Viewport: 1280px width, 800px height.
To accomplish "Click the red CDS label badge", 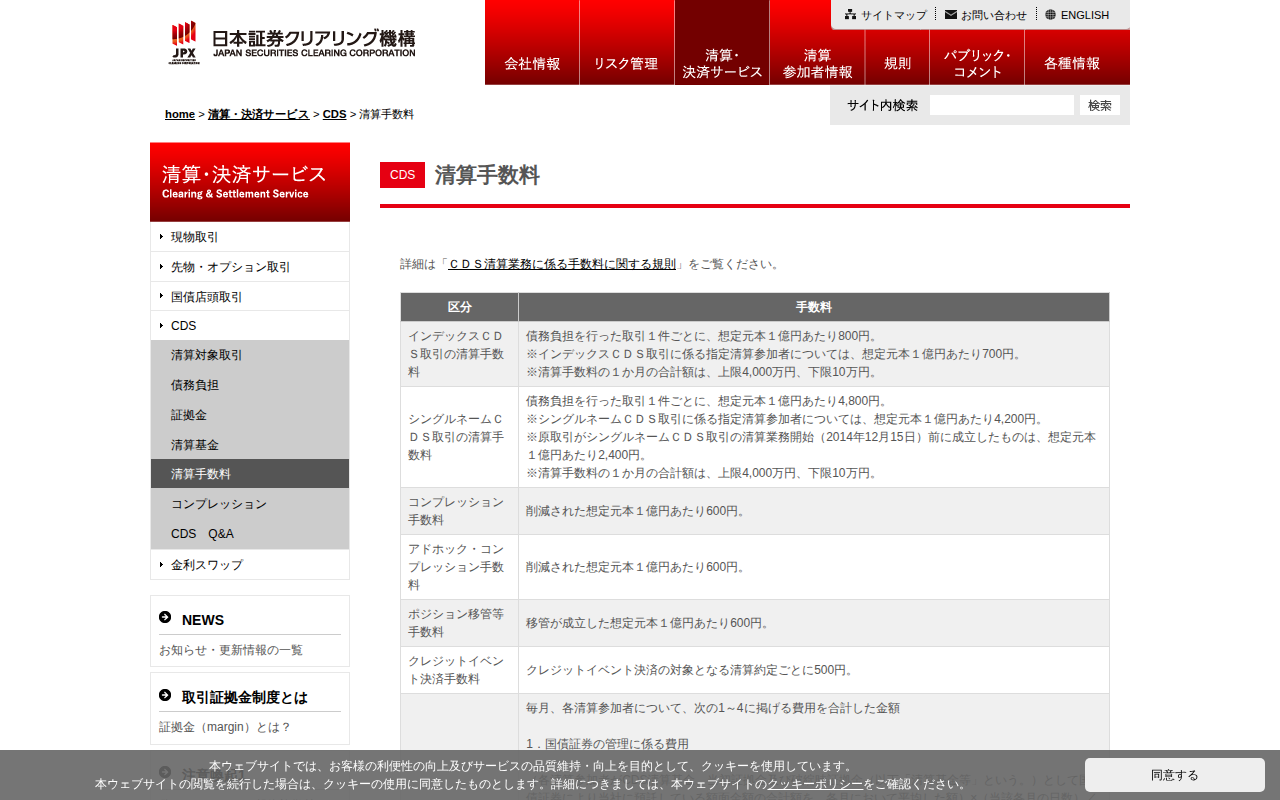I will [x=402, y=175].
